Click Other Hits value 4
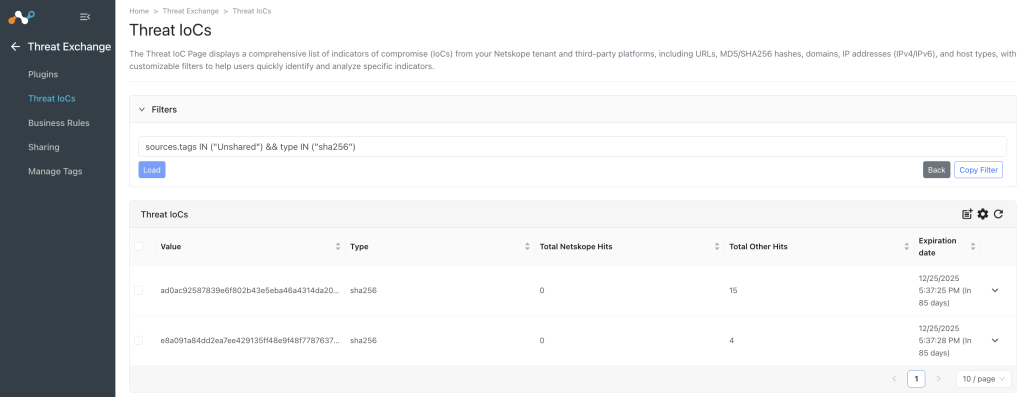The width and height of the screenshot is (1024, 397). tap(731, 341)
